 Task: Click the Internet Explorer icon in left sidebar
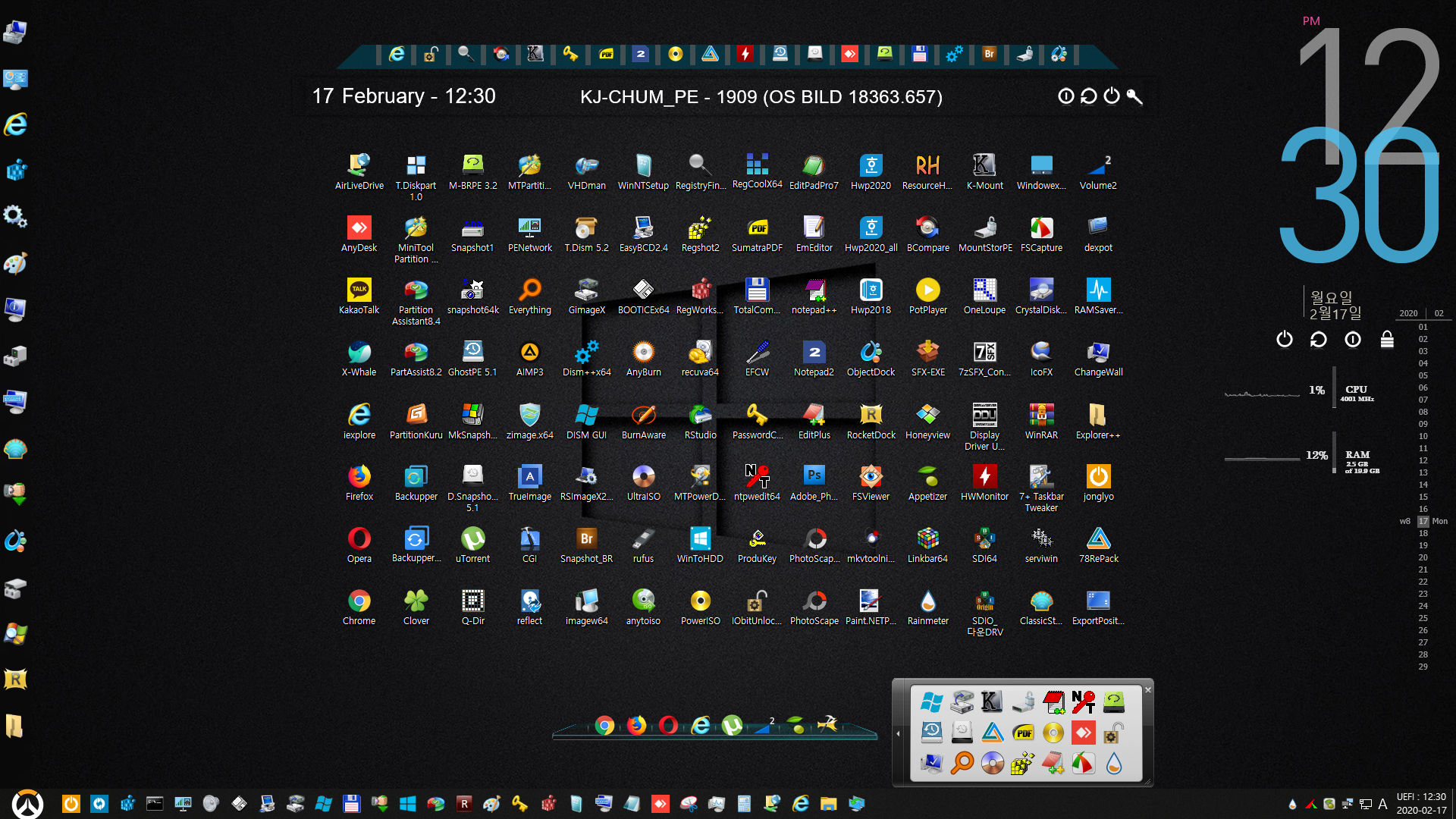tap(15, 124)
